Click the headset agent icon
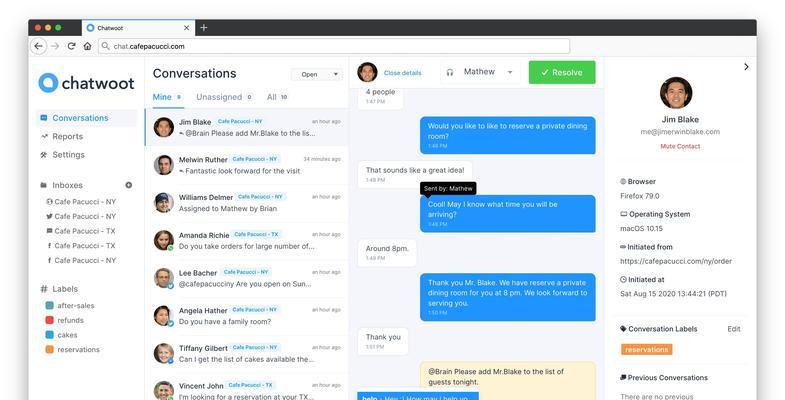 [x=450, y=73]
